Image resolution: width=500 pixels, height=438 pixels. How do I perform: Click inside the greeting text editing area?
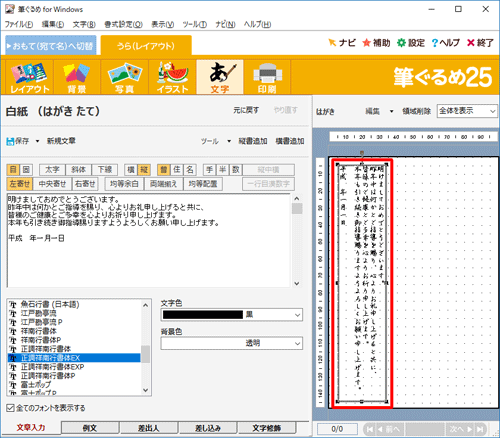(x=148, y=241)
